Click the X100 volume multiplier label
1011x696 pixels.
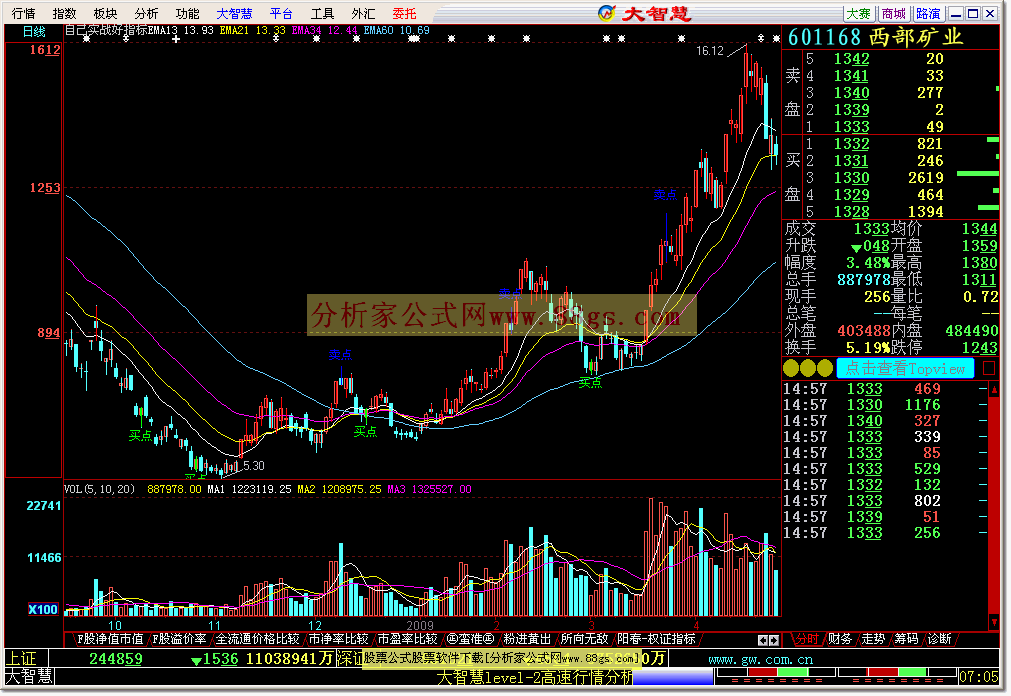click(43, 609)
